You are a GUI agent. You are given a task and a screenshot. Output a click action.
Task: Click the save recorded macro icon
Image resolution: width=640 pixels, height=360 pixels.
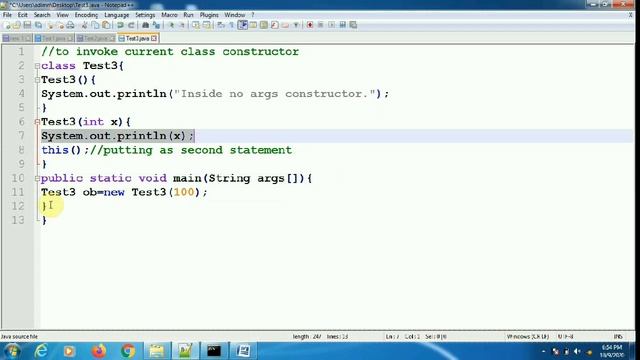pyautogui.click(x=353, y=25)
